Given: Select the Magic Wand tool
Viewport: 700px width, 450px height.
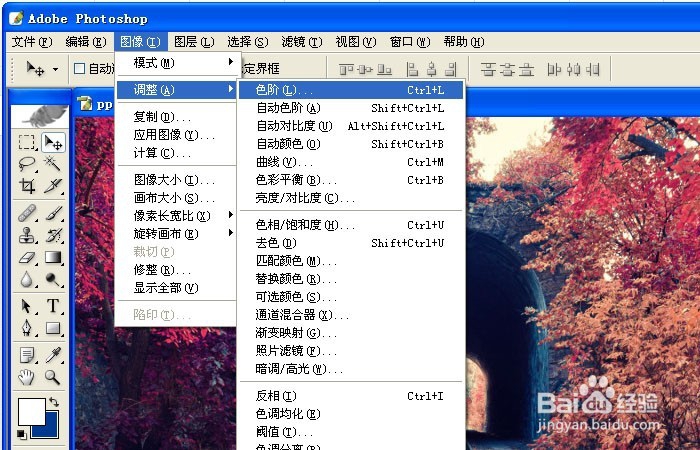Looking at the screenshot, I should coord(53,164).
